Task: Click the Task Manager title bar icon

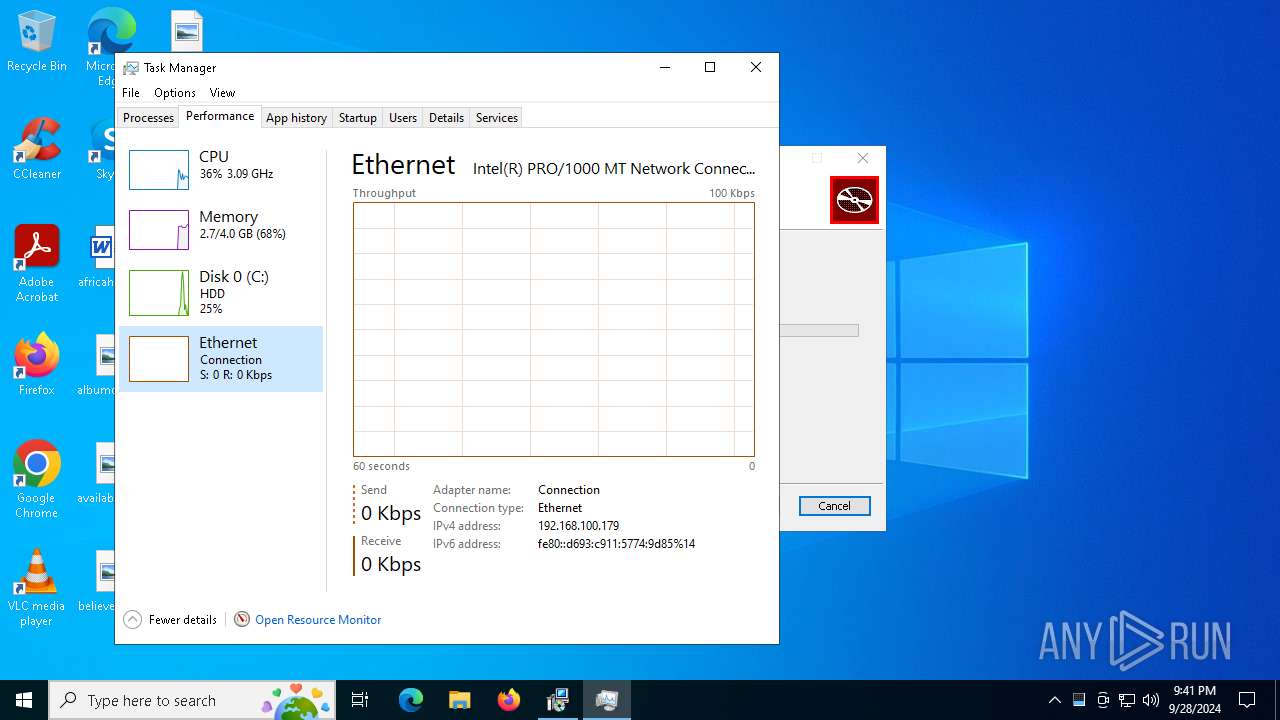Action: 131,68
